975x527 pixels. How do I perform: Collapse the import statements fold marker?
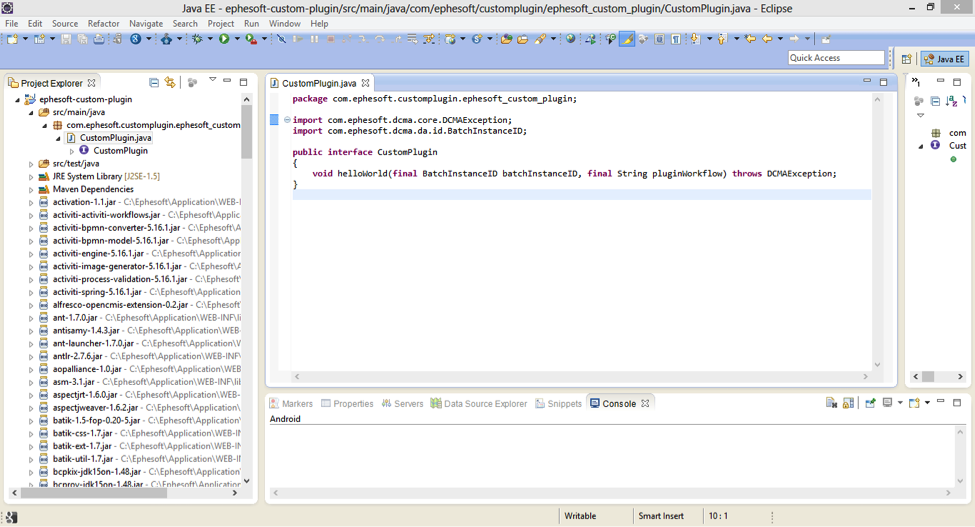[287, 120]
